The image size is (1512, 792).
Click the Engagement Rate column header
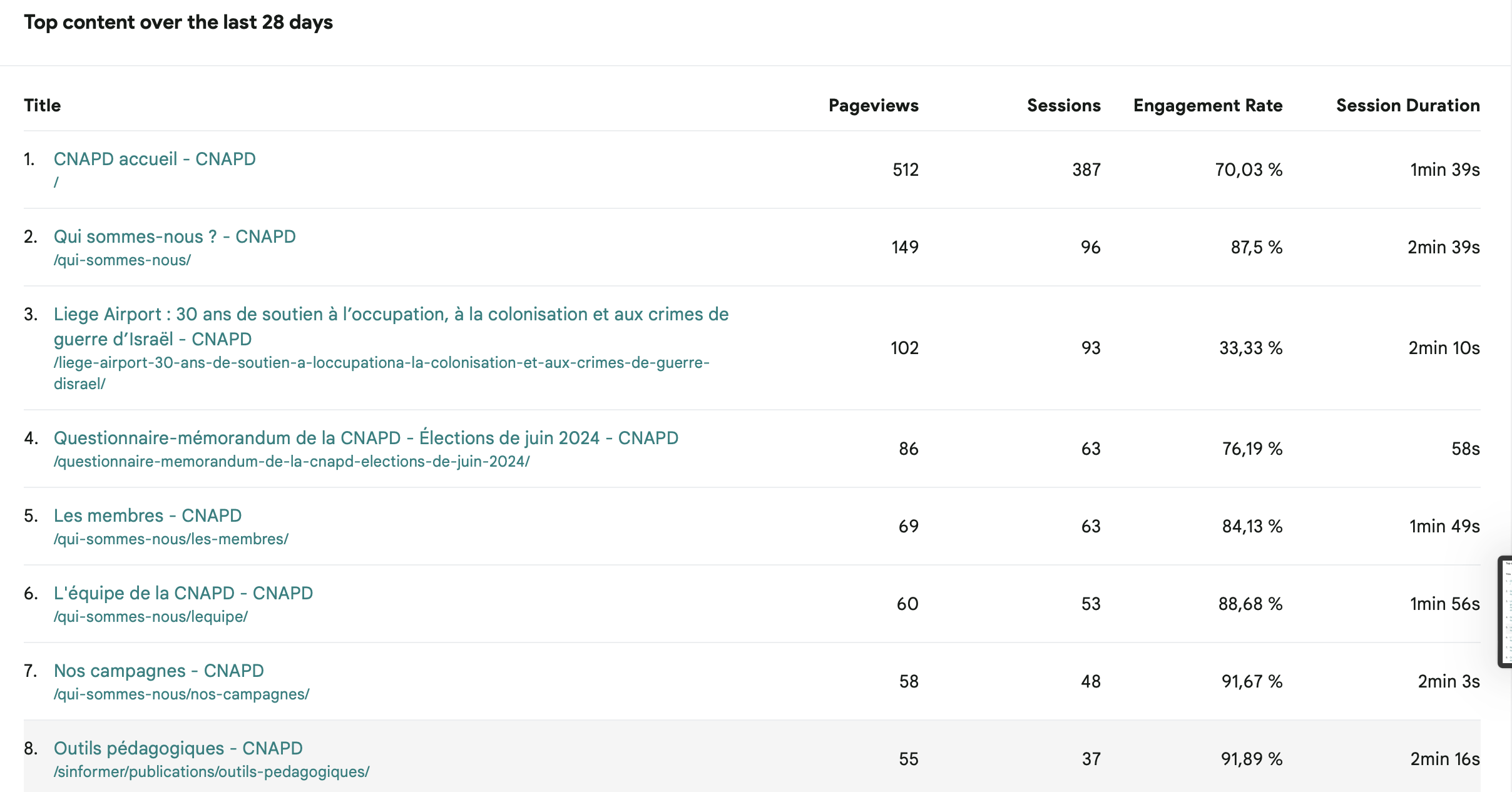[1207, 105]
